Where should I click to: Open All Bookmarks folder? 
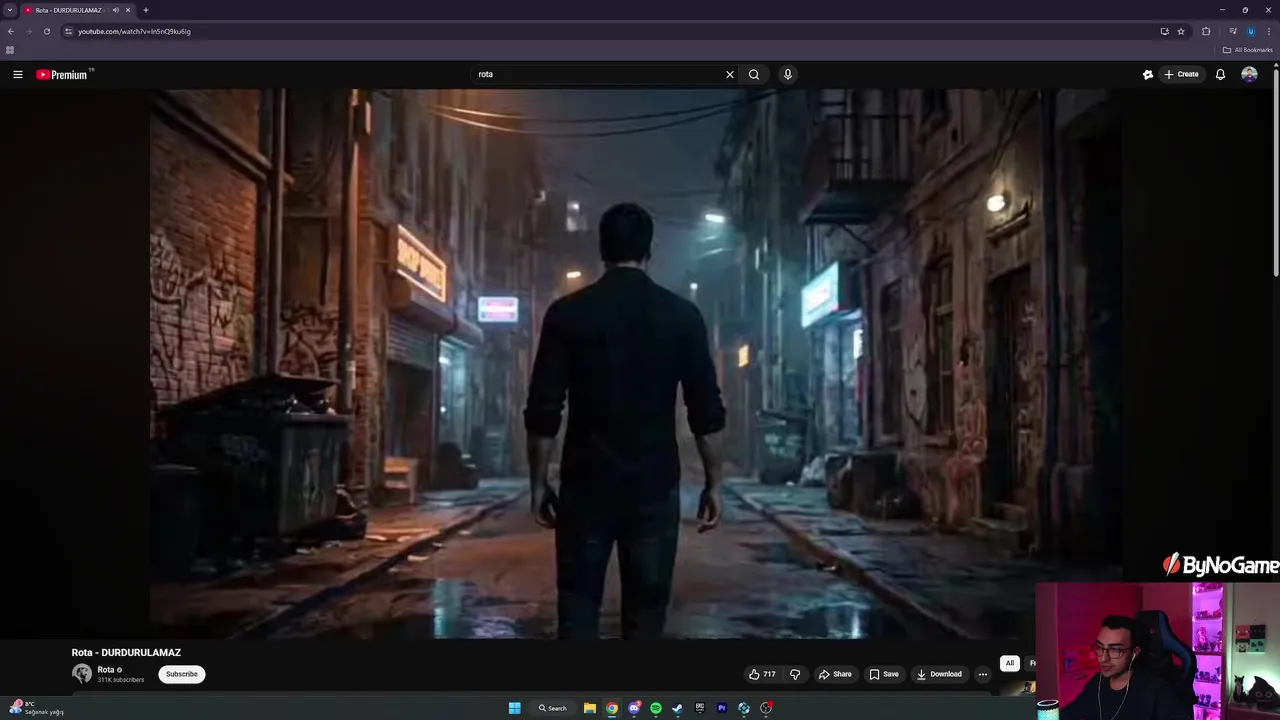click(1248, 50)
